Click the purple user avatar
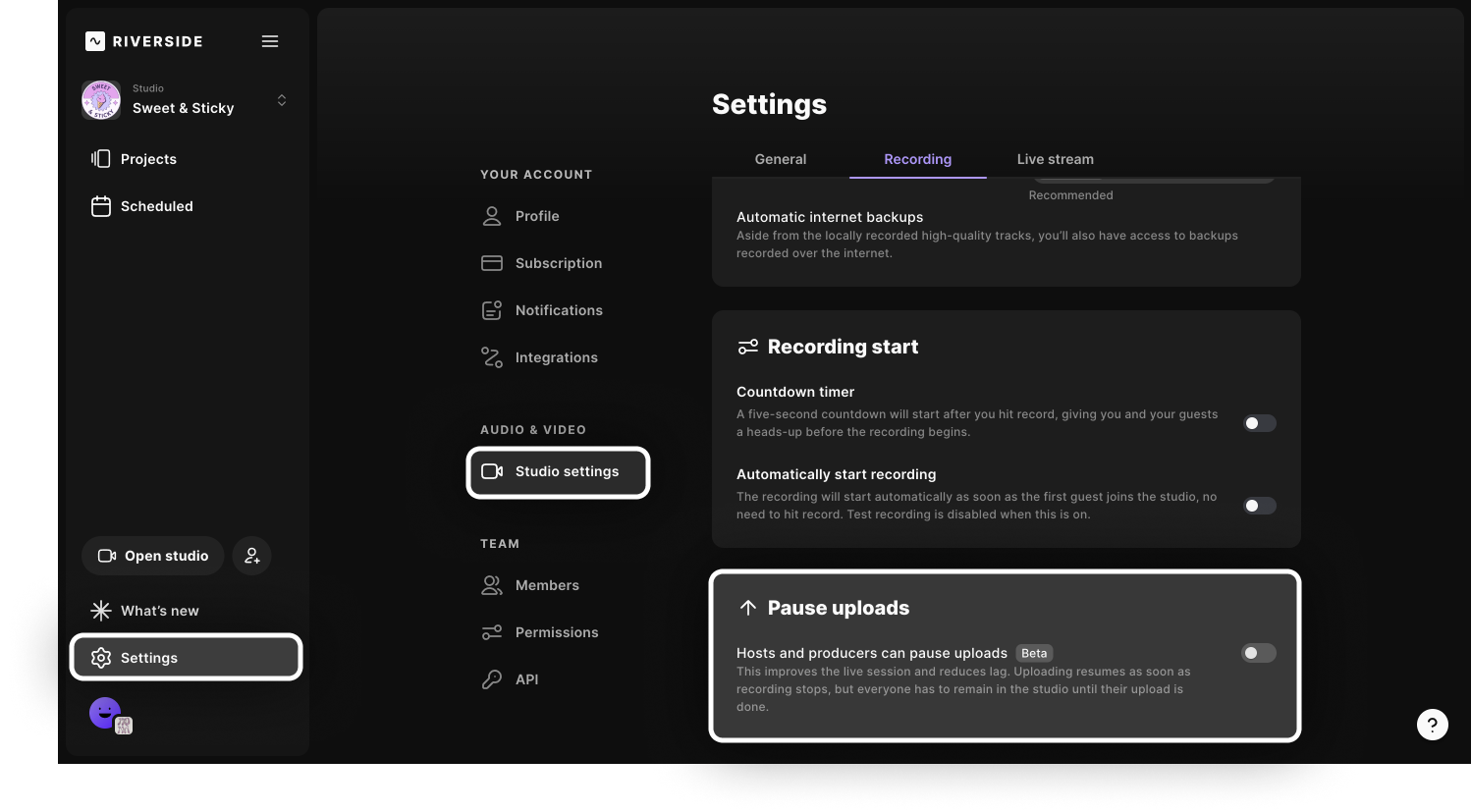1471x812 pixels. [105, 712]
